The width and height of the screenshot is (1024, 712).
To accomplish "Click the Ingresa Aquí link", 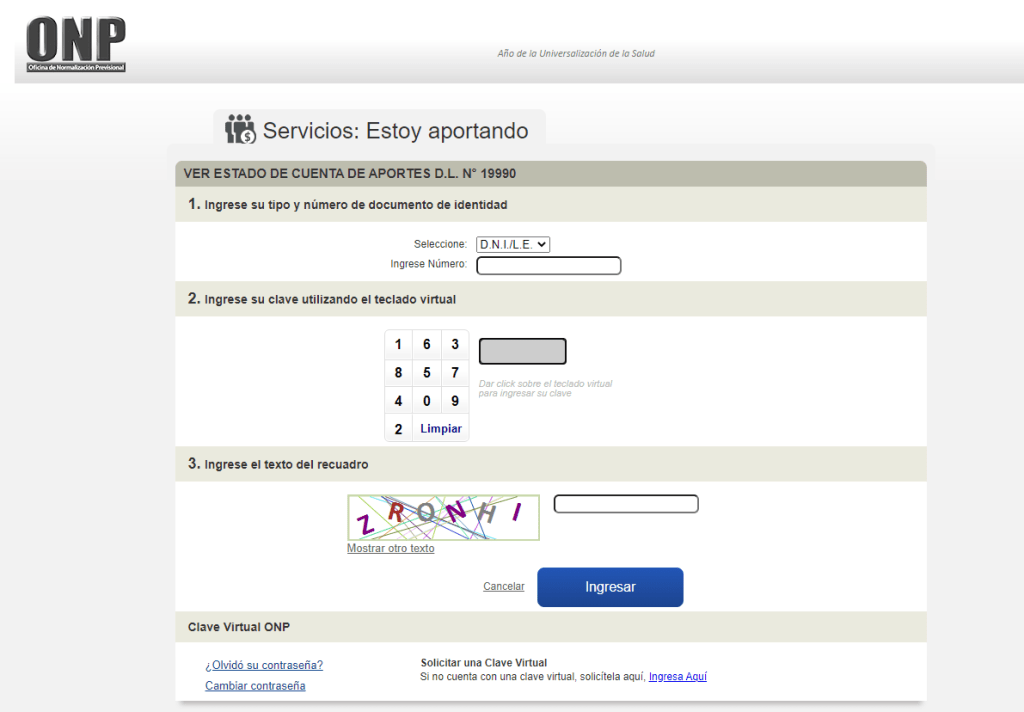I will click(678, 677).
